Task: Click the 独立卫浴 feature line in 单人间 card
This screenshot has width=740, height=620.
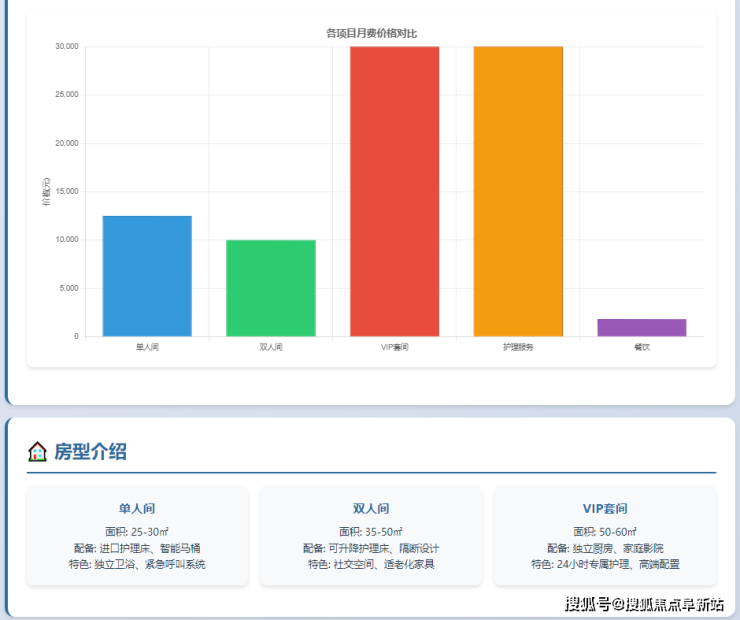Action: pyautogui.click(x=137, y=564)
